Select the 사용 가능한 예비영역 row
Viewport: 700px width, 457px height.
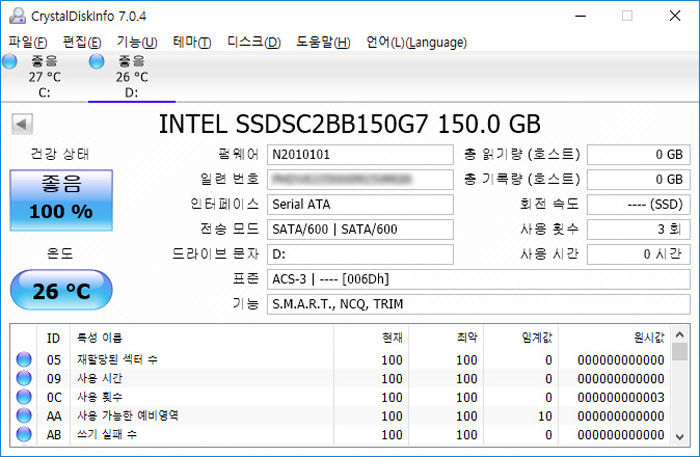(x=341, y=415)
